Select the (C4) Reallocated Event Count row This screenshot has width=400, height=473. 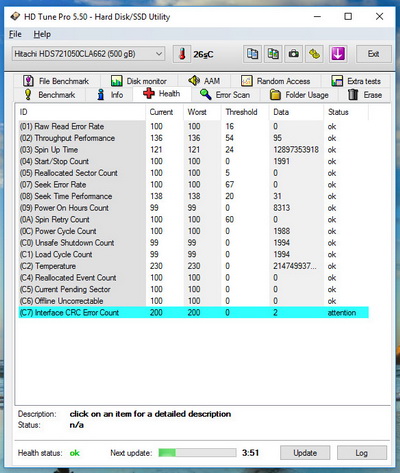(x=193, y=278)
